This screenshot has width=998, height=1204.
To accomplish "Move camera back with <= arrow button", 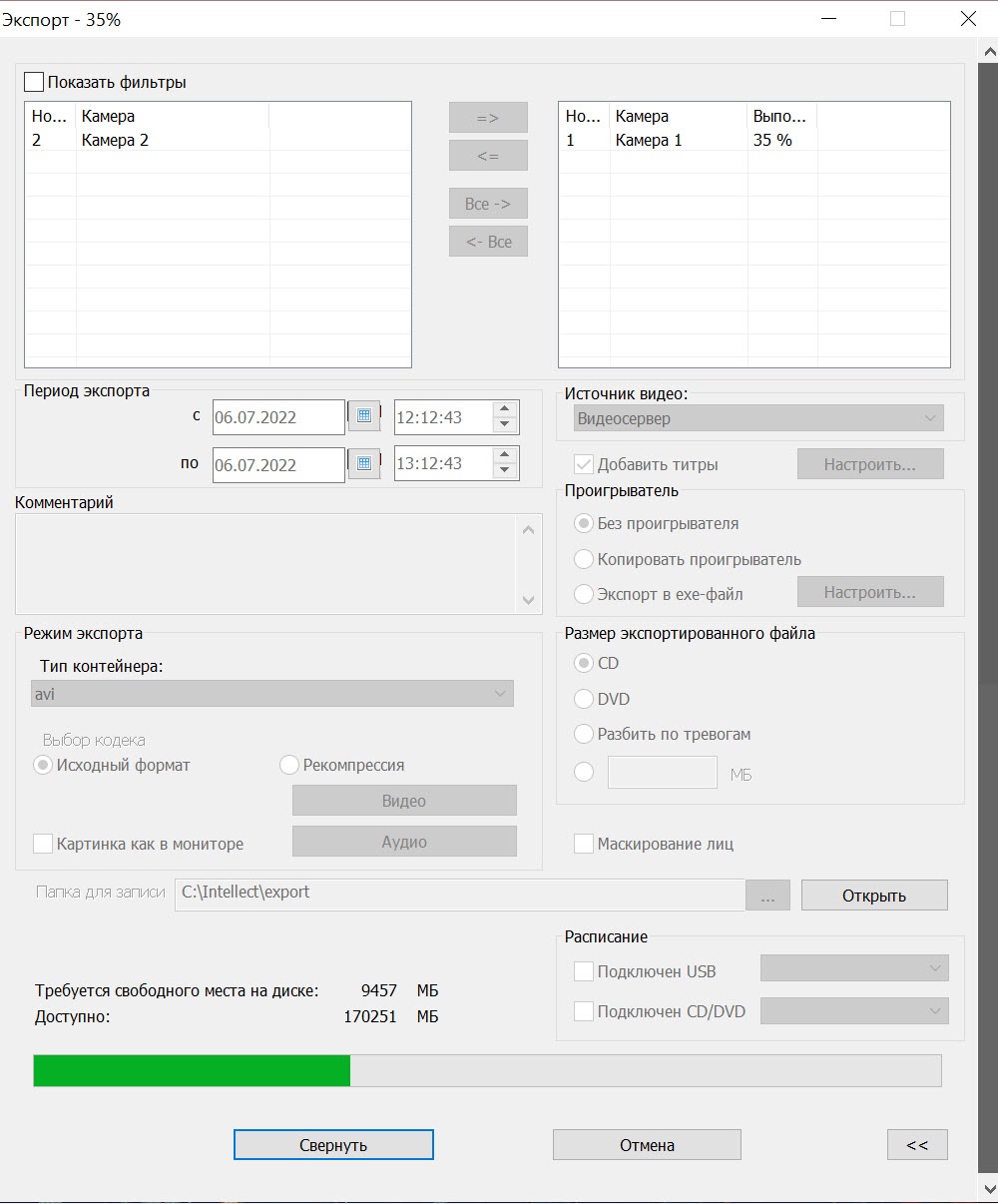I will click(x=488, y=156).
